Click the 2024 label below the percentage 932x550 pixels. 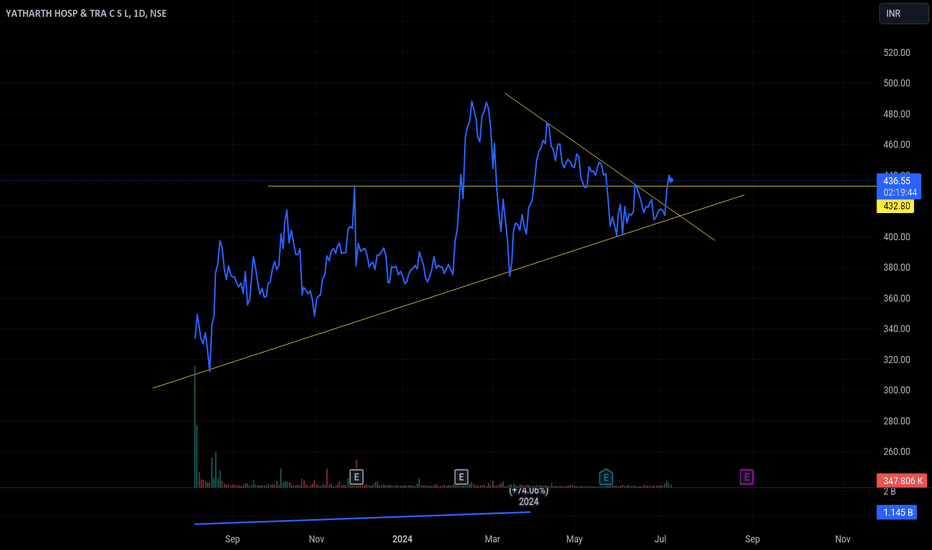[x=528, y=502]
